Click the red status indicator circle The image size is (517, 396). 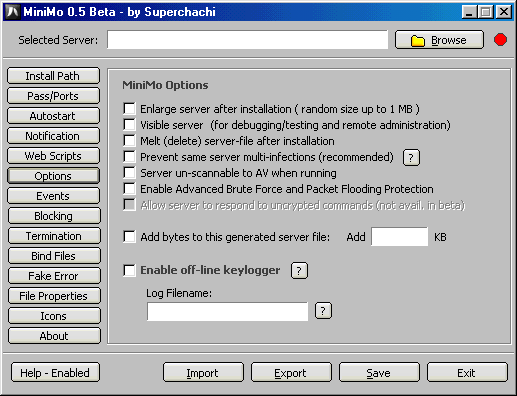[x=500, y=40]
